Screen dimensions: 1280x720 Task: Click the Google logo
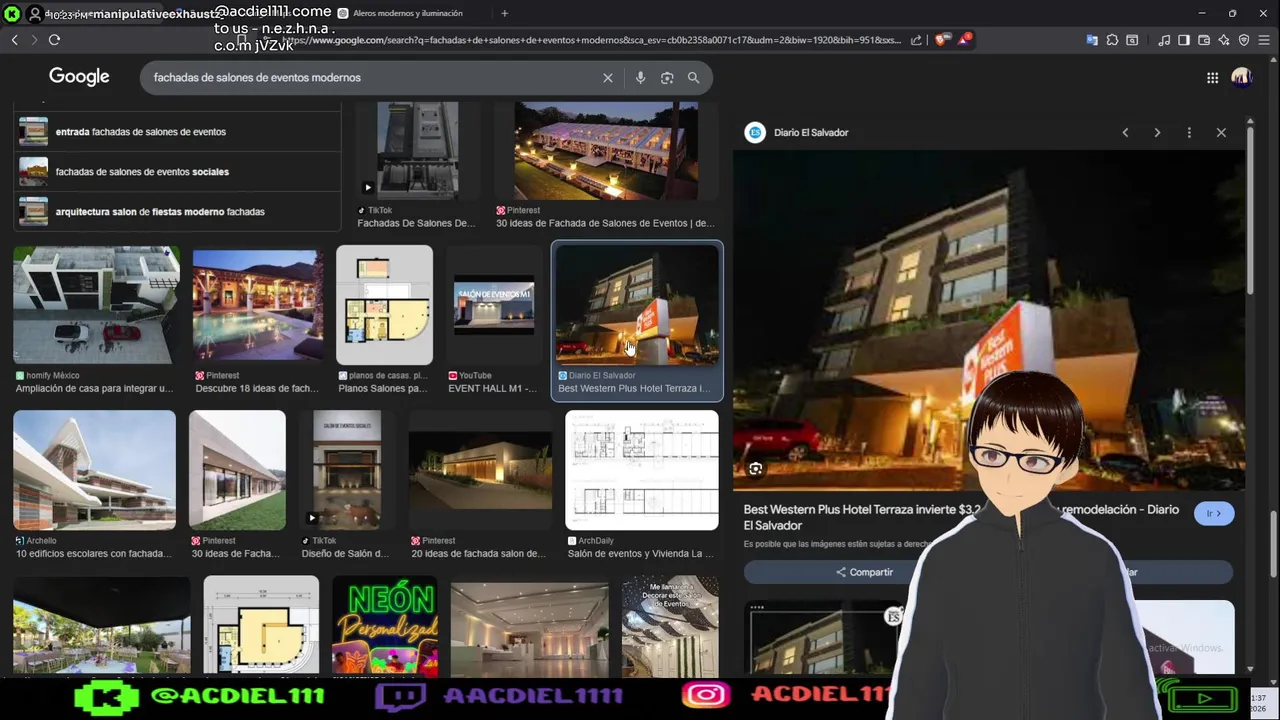tap(79, 77)
